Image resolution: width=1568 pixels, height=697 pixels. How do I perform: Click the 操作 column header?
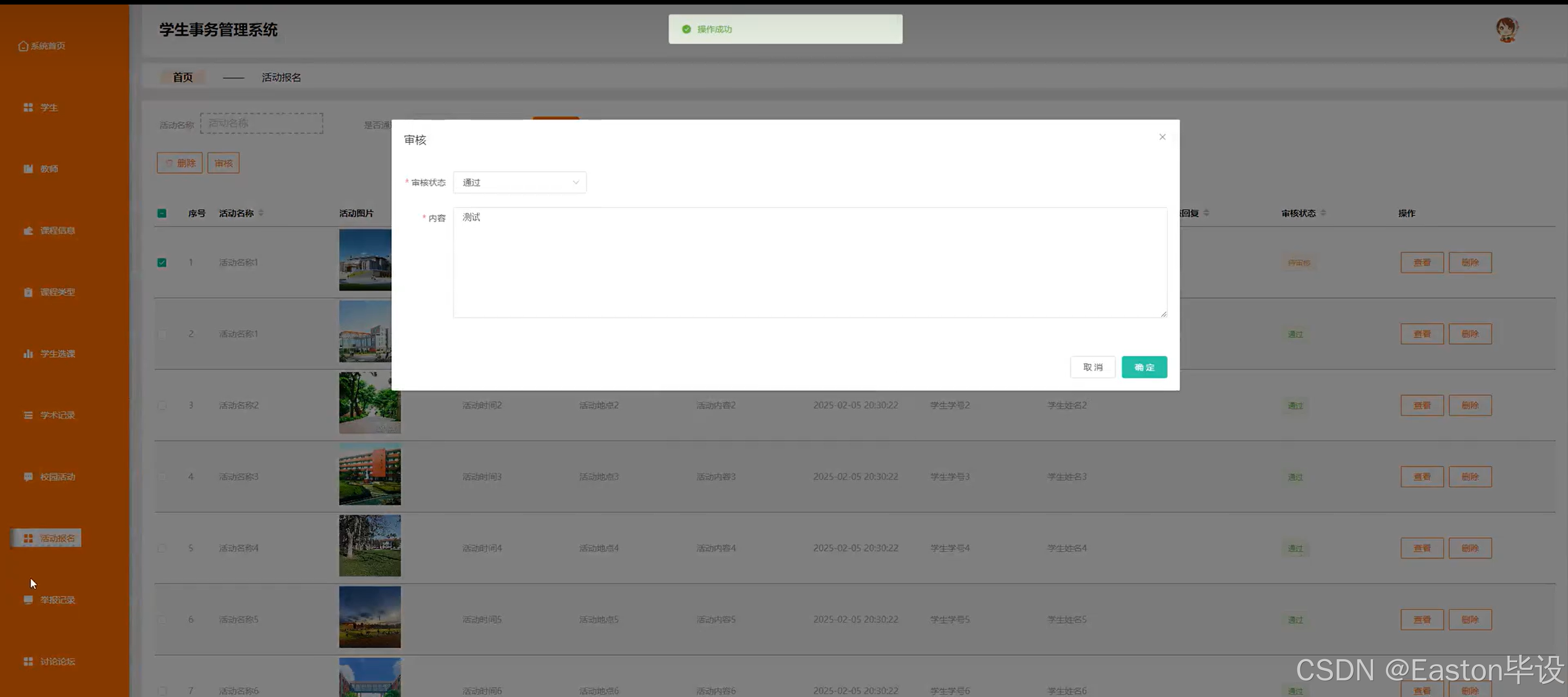[1407, 213]
